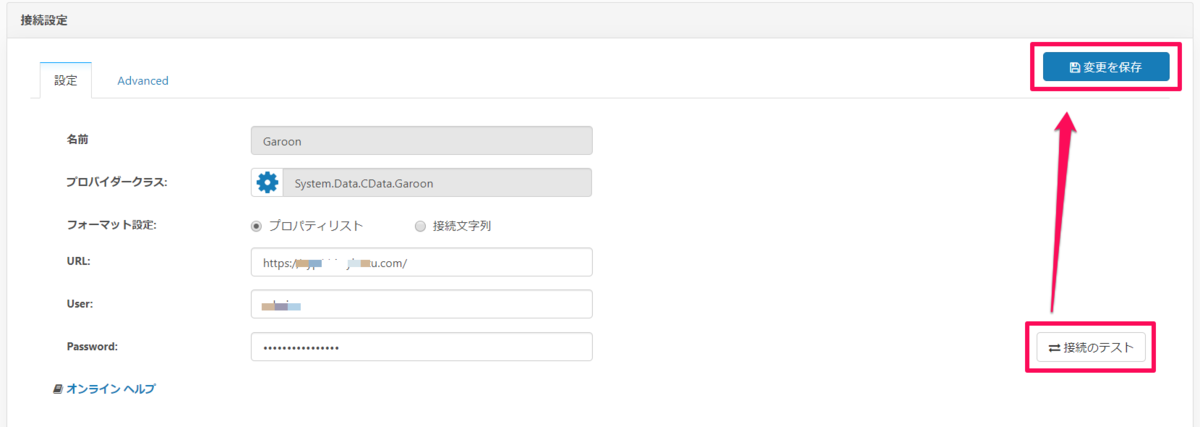Save changes with 変更を保存 button
The image size is (1200, 427).
(x=1106, y=67)
